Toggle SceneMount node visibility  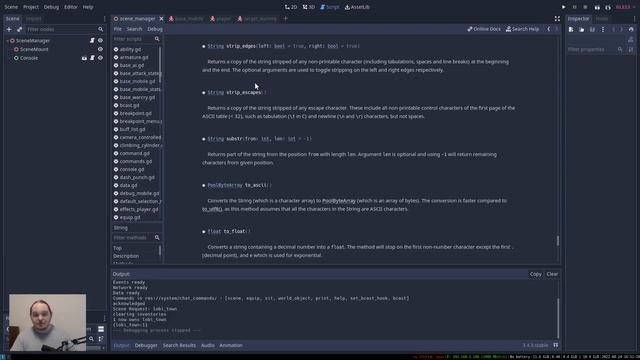(100, 49)
